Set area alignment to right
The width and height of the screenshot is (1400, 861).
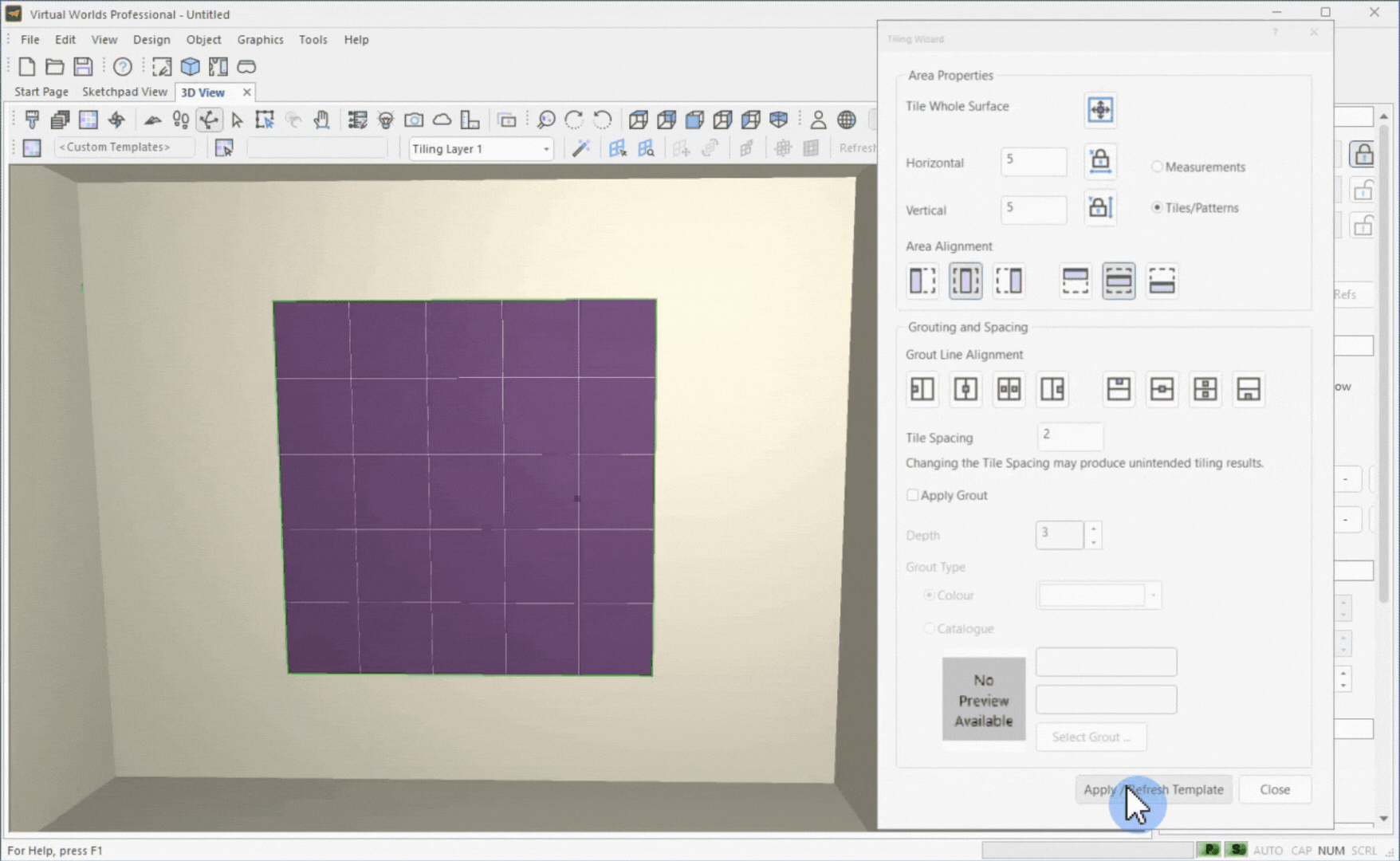point(1009,281)
